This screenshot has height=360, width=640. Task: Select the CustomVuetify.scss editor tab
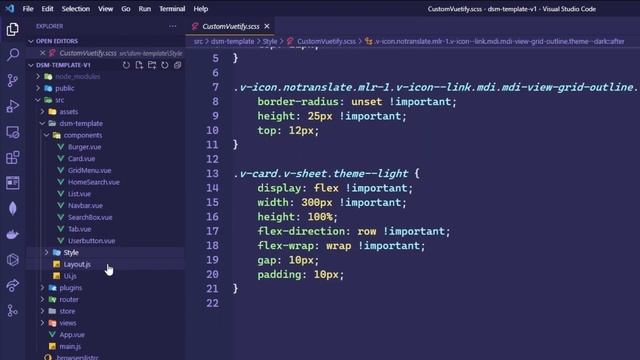231,26
